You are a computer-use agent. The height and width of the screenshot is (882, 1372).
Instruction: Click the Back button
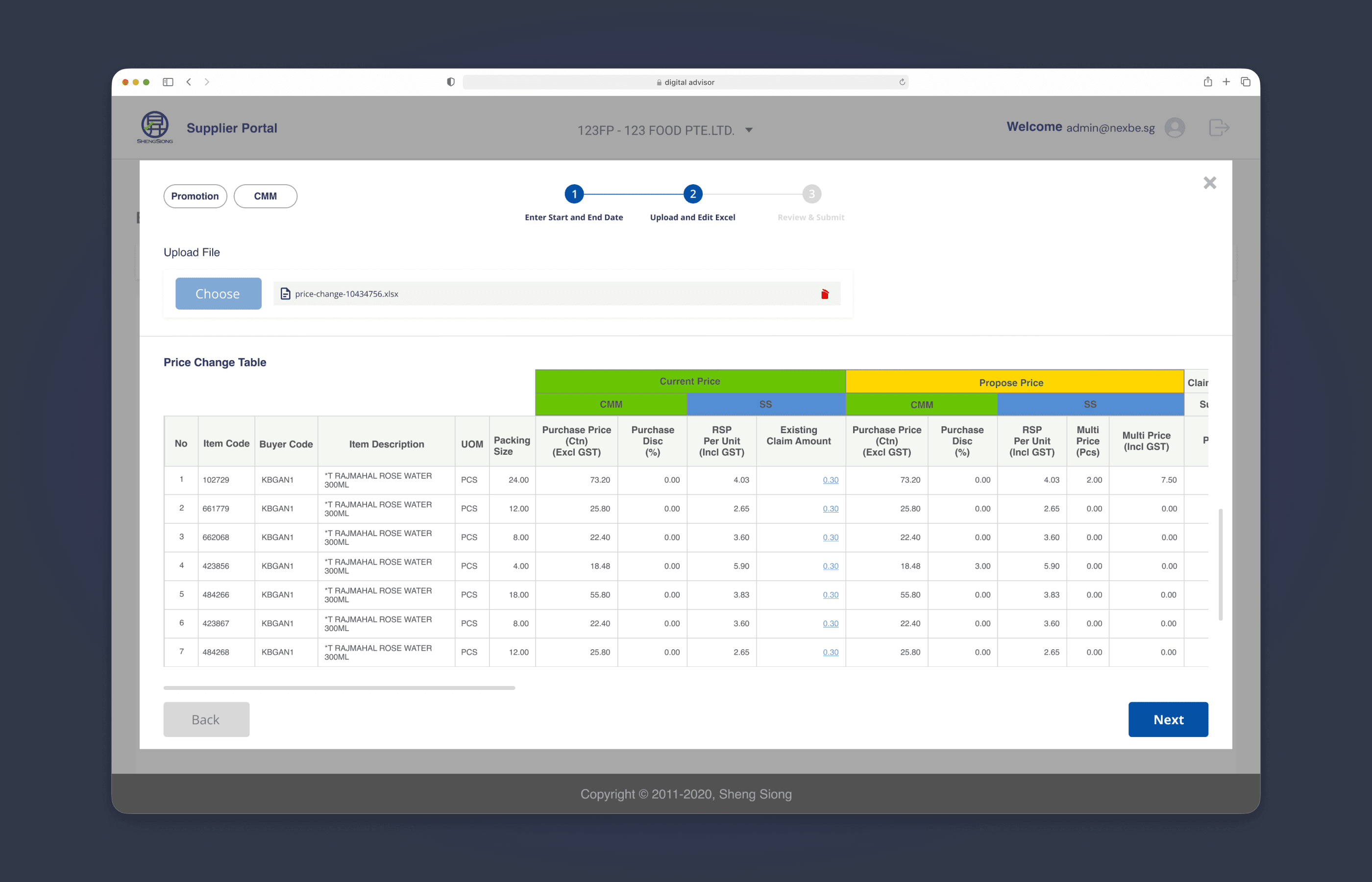(206, 719)
